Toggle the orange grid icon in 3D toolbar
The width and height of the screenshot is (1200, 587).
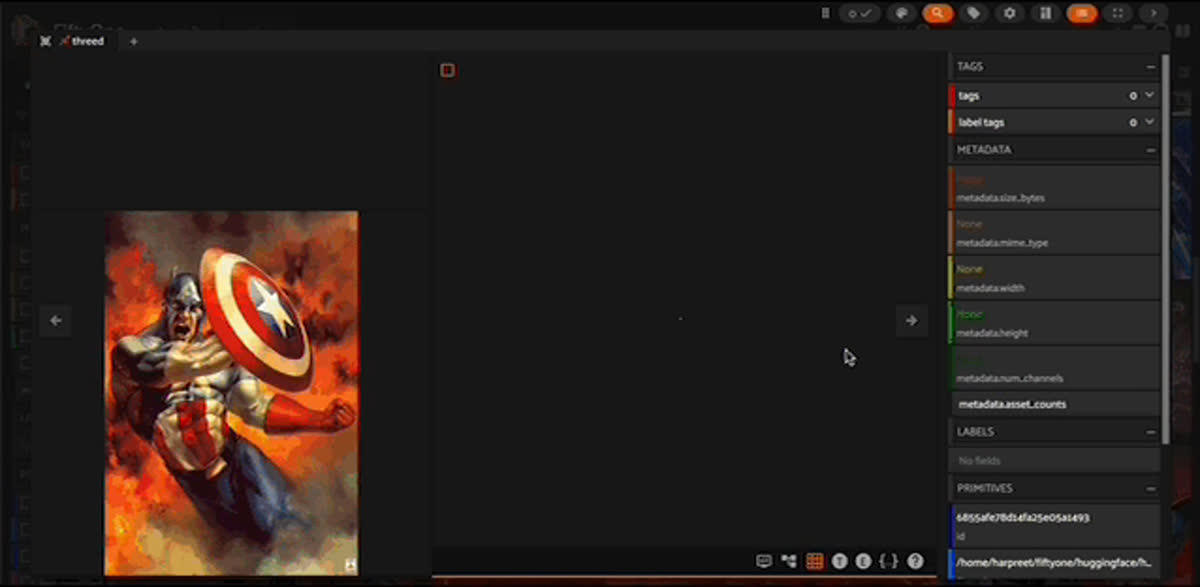point(815,562)
